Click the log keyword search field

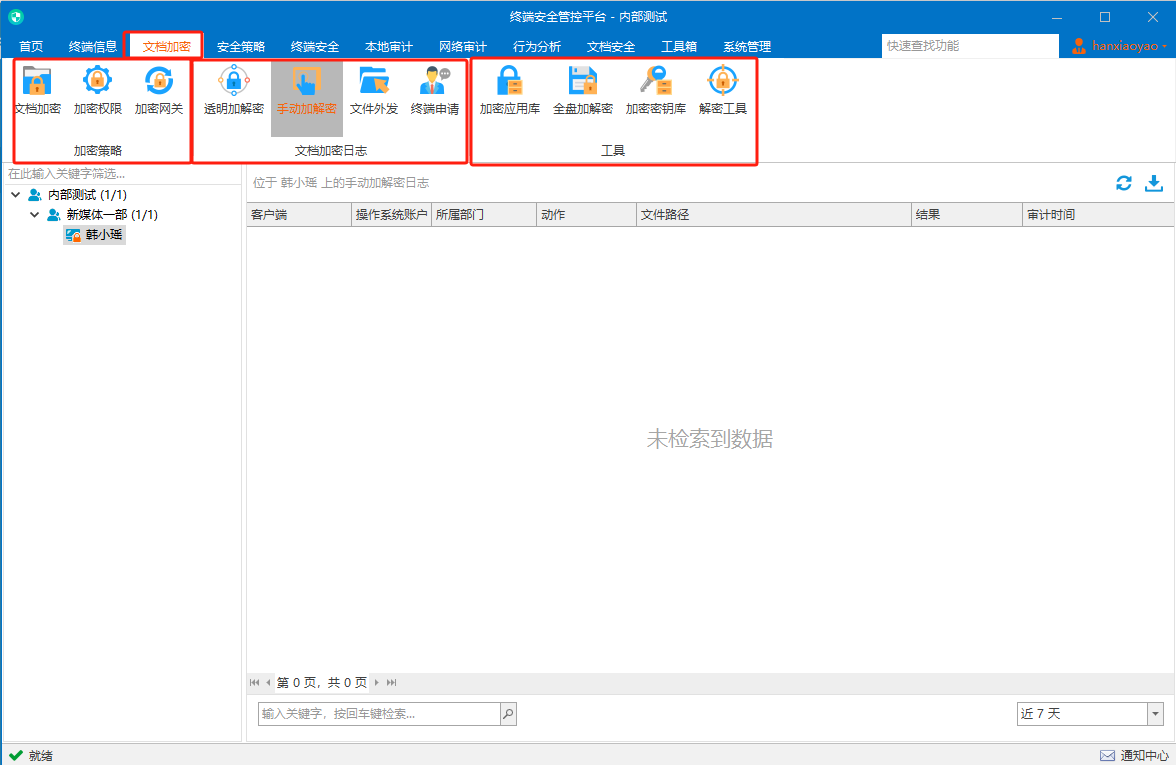point(380,714)
